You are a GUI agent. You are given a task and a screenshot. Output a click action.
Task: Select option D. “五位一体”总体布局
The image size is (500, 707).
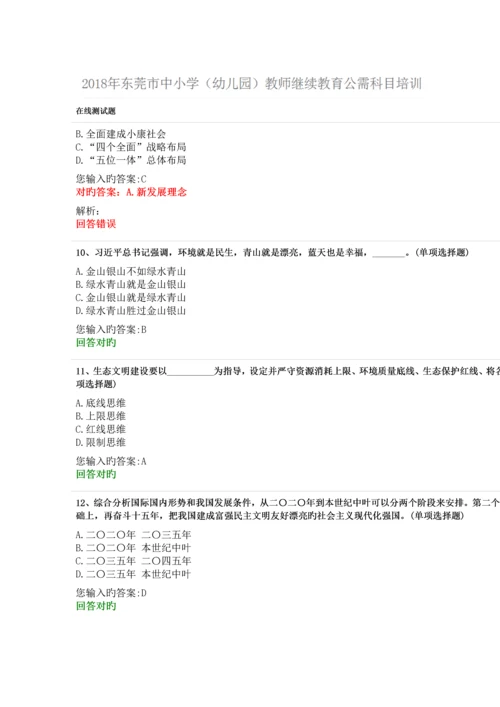[131, 160]
